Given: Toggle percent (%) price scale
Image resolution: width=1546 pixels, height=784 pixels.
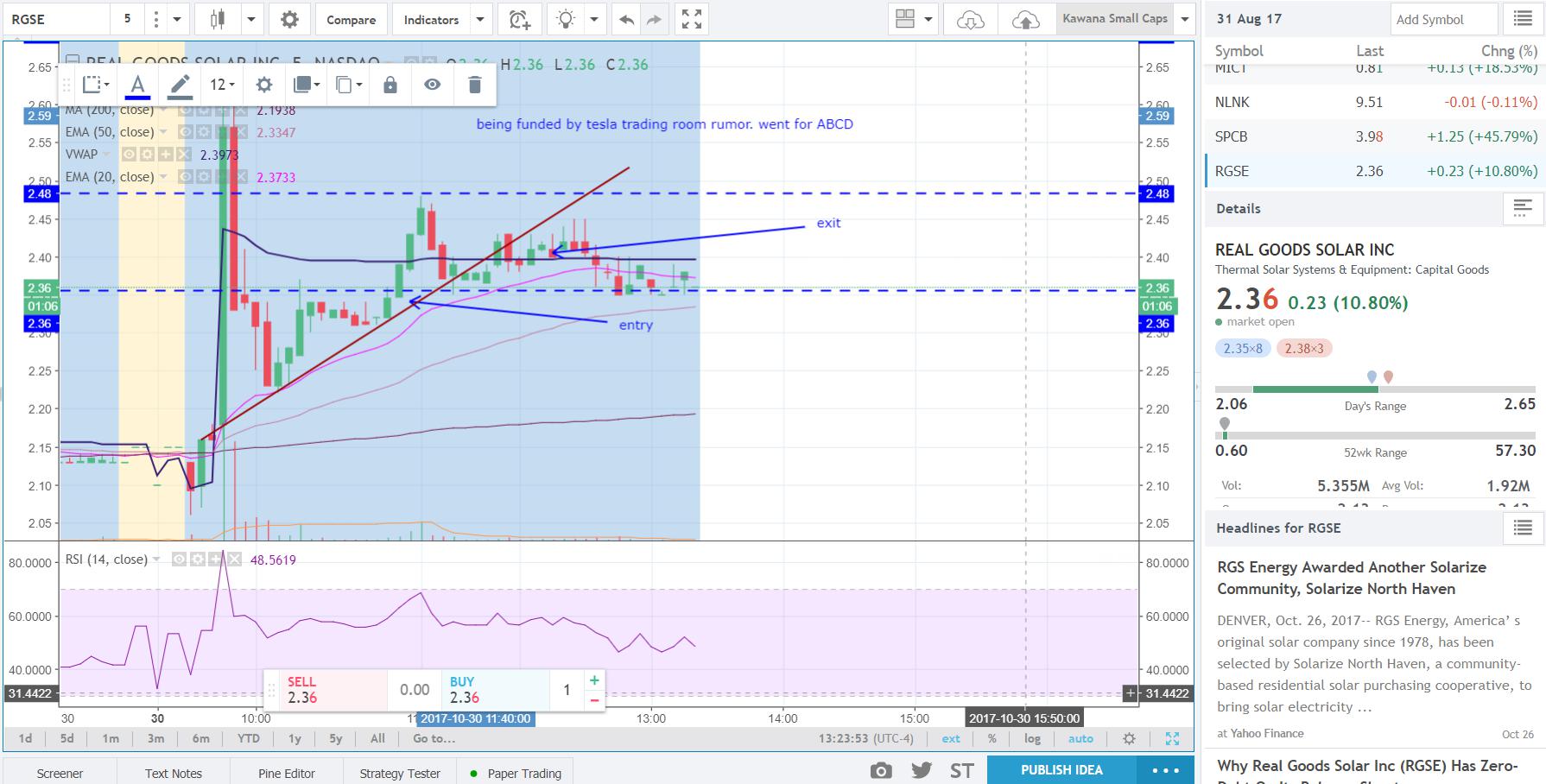Looking at the screenshot, I should point(992,739).
